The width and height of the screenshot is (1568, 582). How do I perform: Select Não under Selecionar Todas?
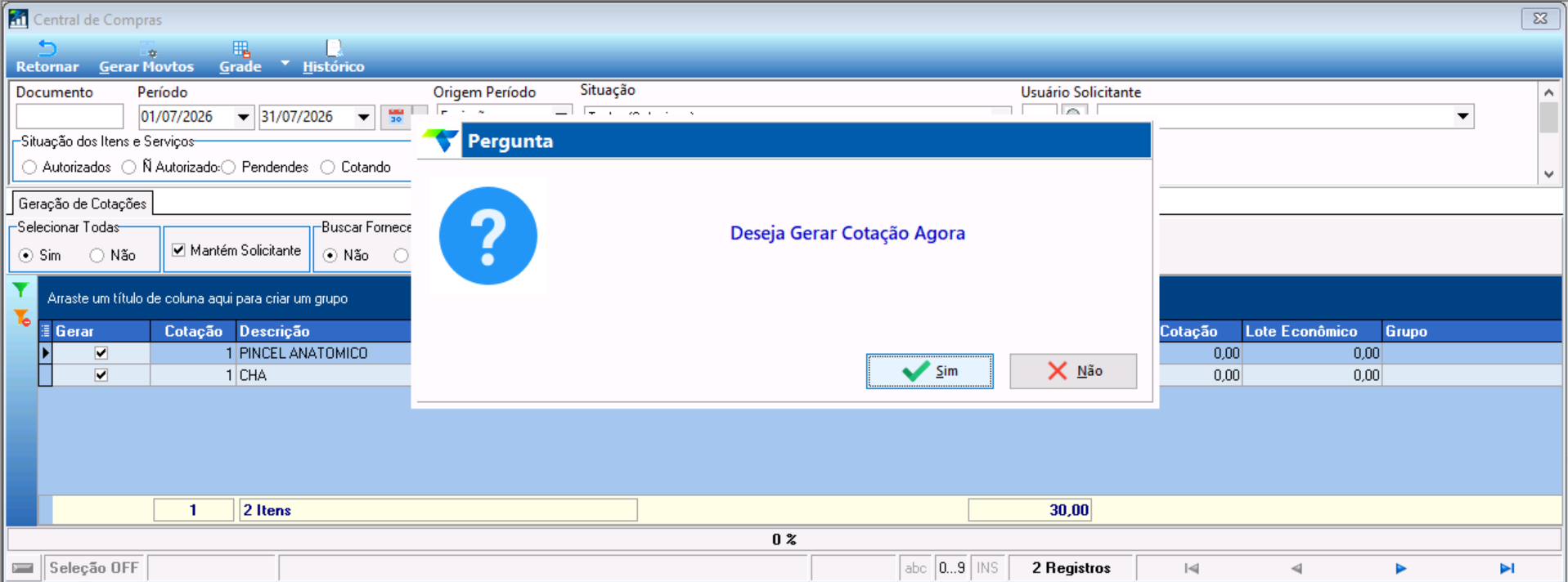(x=97, y=255)
